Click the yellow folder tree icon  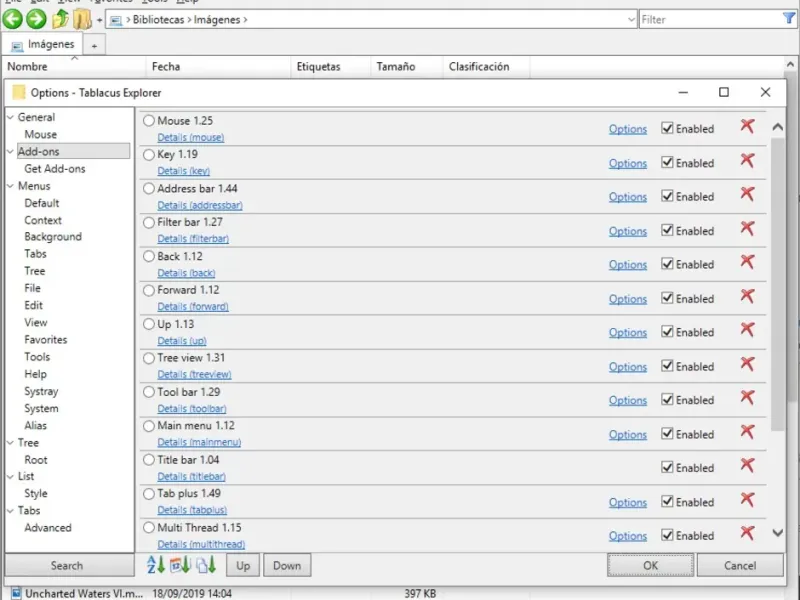(x=82, y=19)
